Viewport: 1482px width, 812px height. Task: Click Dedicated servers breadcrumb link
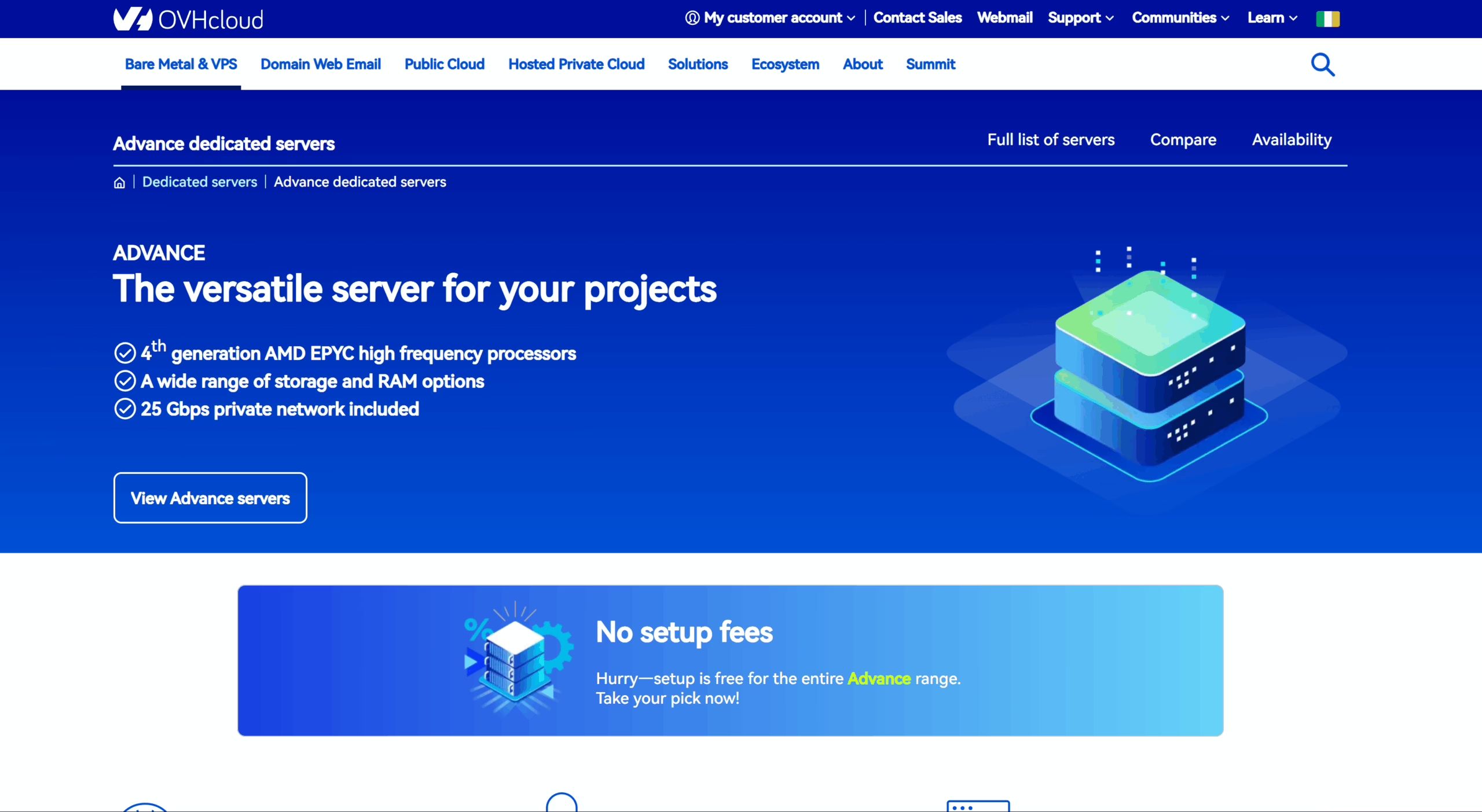coord(200,182)
